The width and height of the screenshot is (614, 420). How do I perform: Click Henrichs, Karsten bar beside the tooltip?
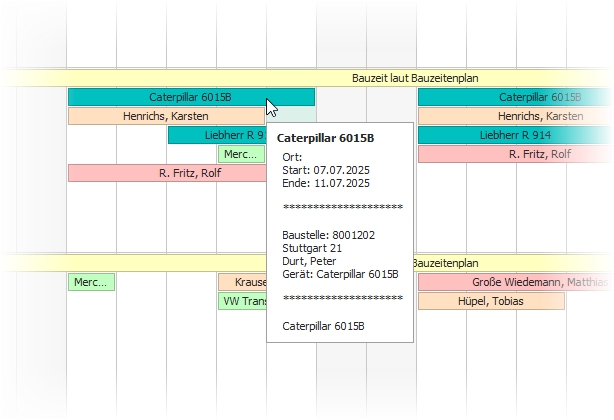(x=165, y=116)
